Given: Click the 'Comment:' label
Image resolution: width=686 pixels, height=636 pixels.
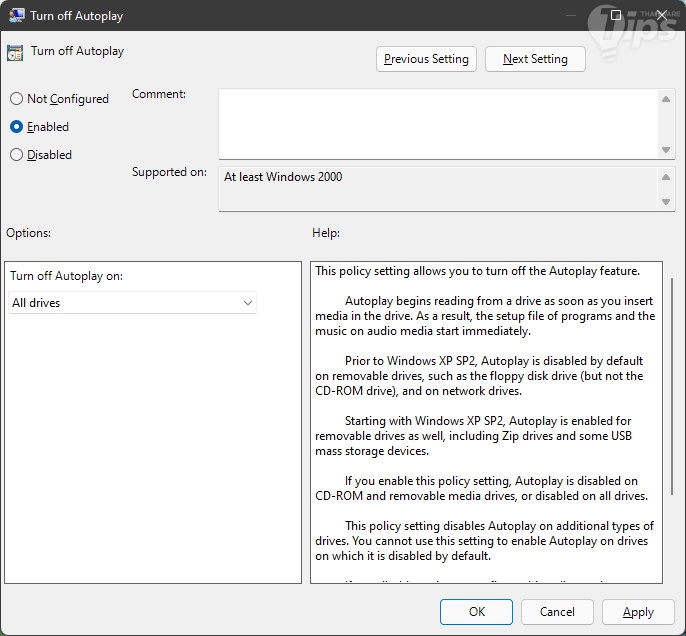Looking at the screenshot, I should pos(159,94).
